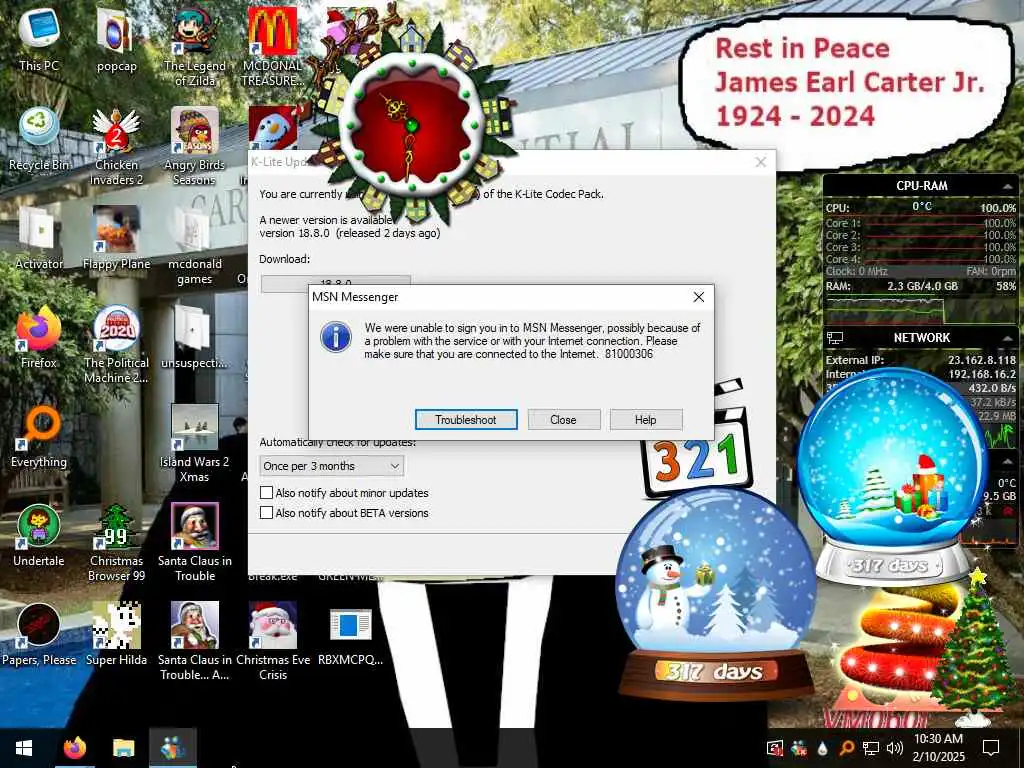Launch Christmas Eve Crisis shortcut
Image resolution: width=1024 pixels, height=768 pixels.
[272, 643]
